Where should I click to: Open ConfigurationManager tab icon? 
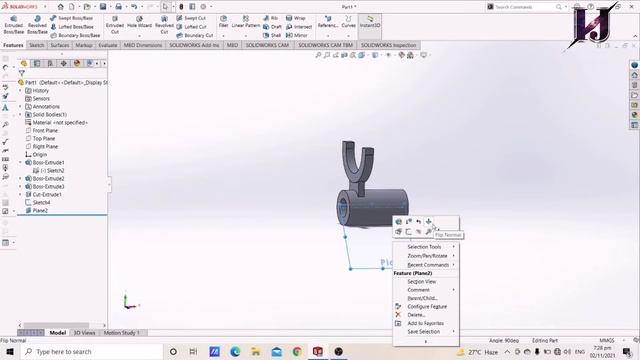point(50,63)
